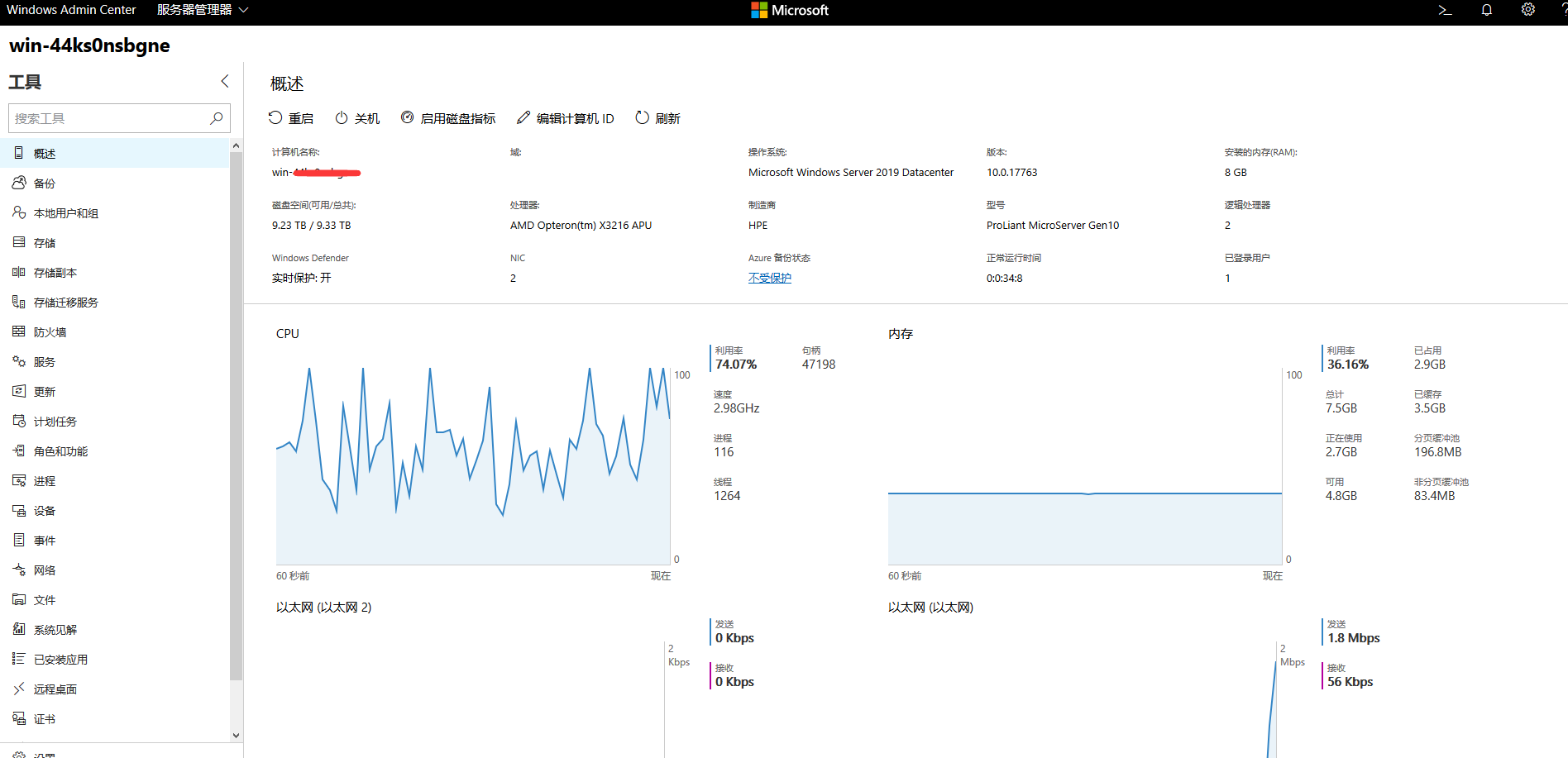Image resolution: width=1568 pixels, height=758 pixels.
Task: Collapse the 工具 sidebar panel
Action: pos(224,81)
